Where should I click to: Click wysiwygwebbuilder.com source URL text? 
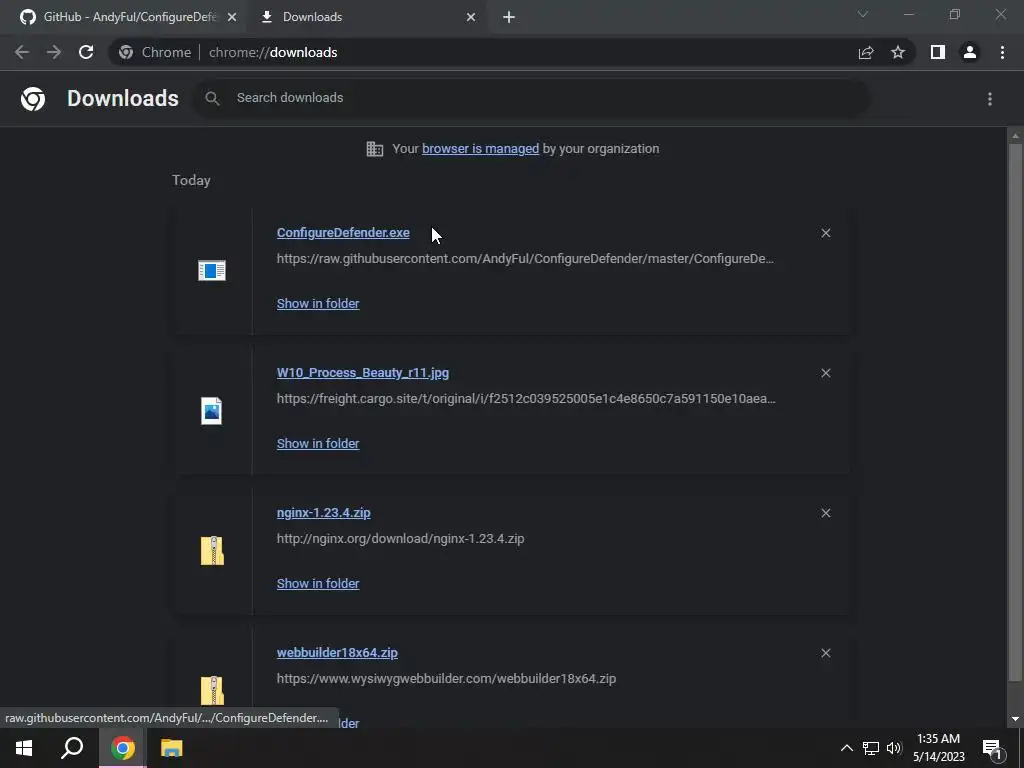pyautogui.click(x=446, y=679)
